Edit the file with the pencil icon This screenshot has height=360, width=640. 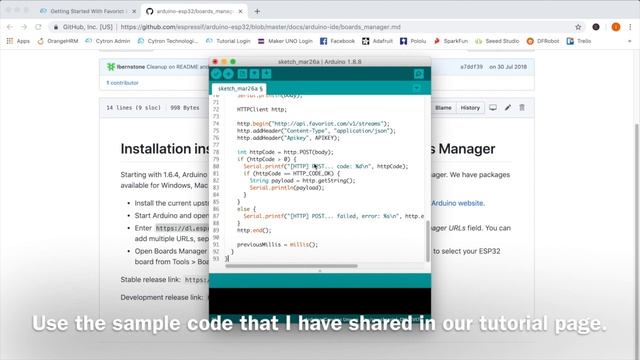coord(508,108)
